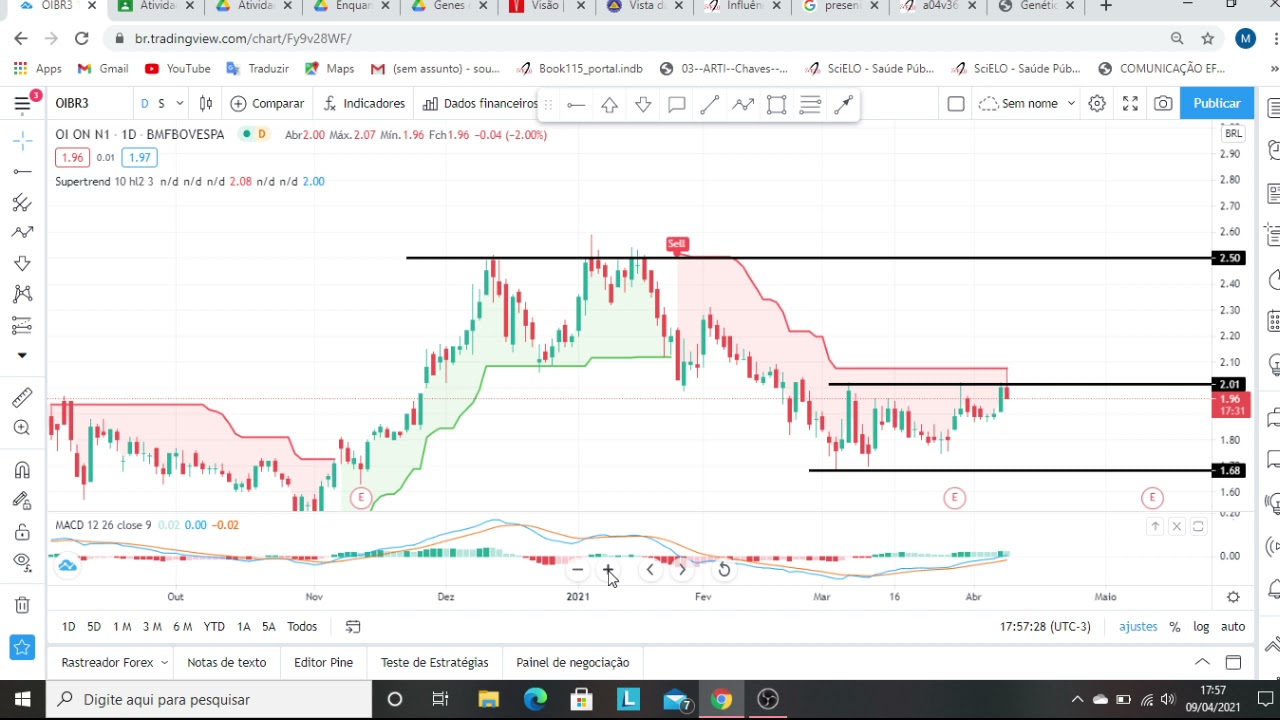
Task: Click the chart reset view button
Action: [724, 570]
